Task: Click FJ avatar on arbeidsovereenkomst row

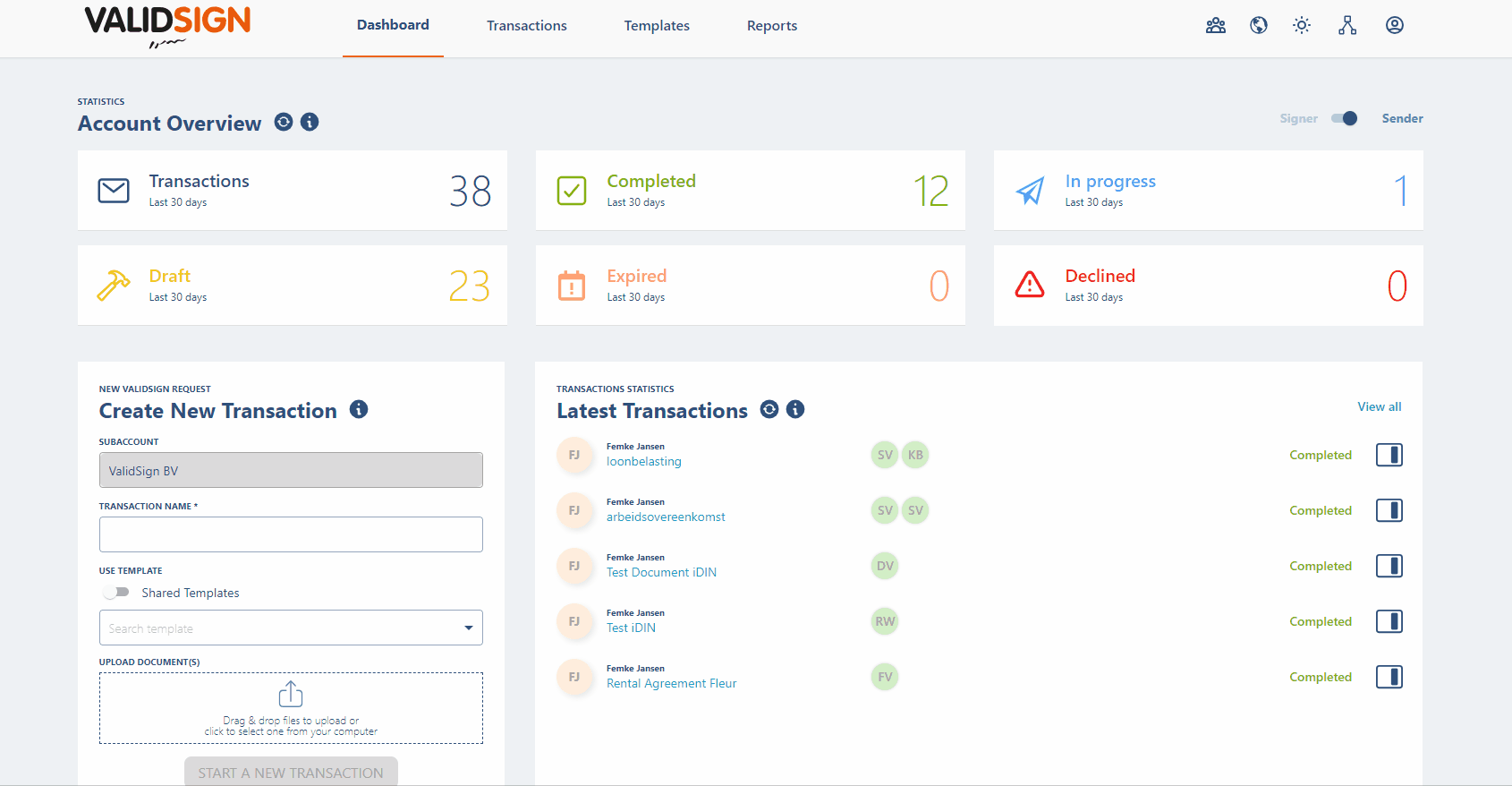Action: coord(574,510)
